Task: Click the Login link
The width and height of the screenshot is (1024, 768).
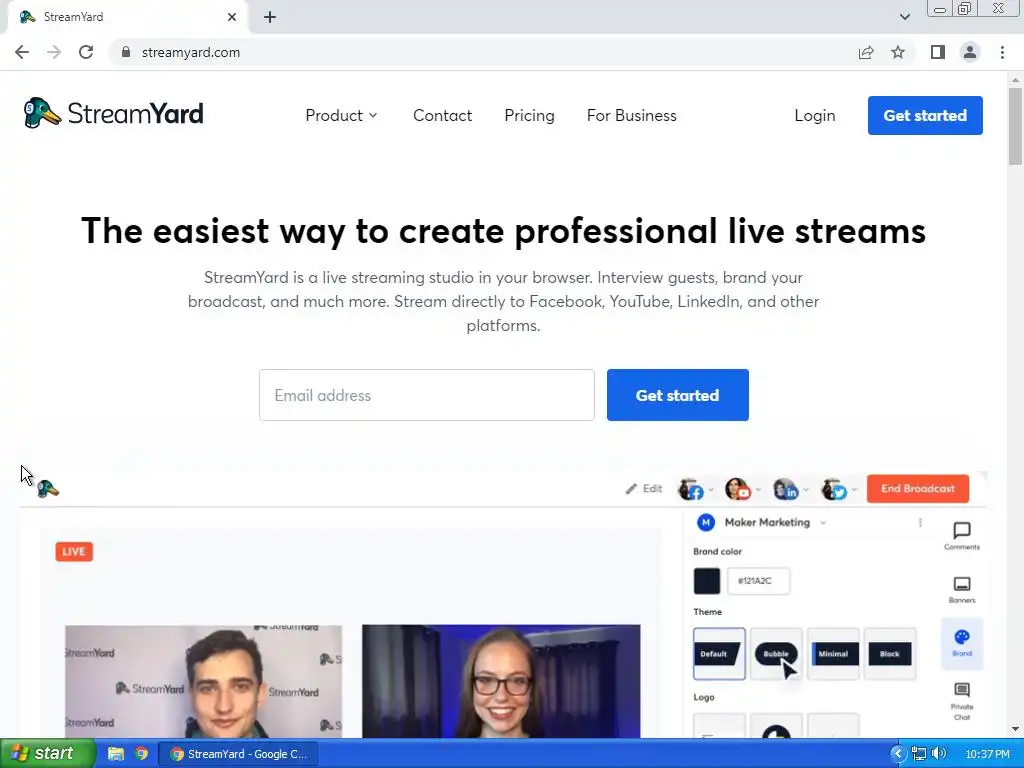Action: tap(814, 116)
